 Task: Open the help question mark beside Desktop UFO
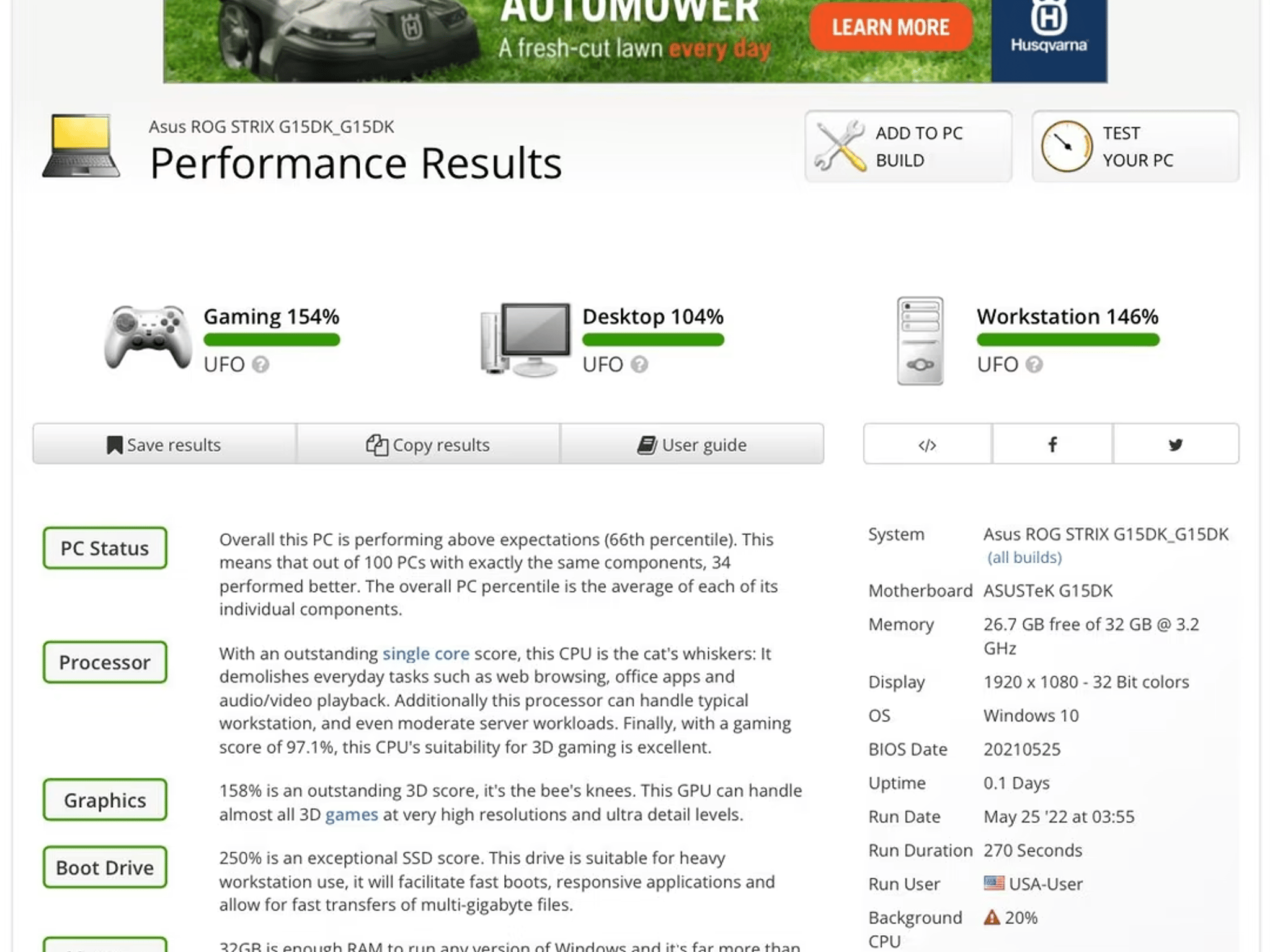[639, 364]
